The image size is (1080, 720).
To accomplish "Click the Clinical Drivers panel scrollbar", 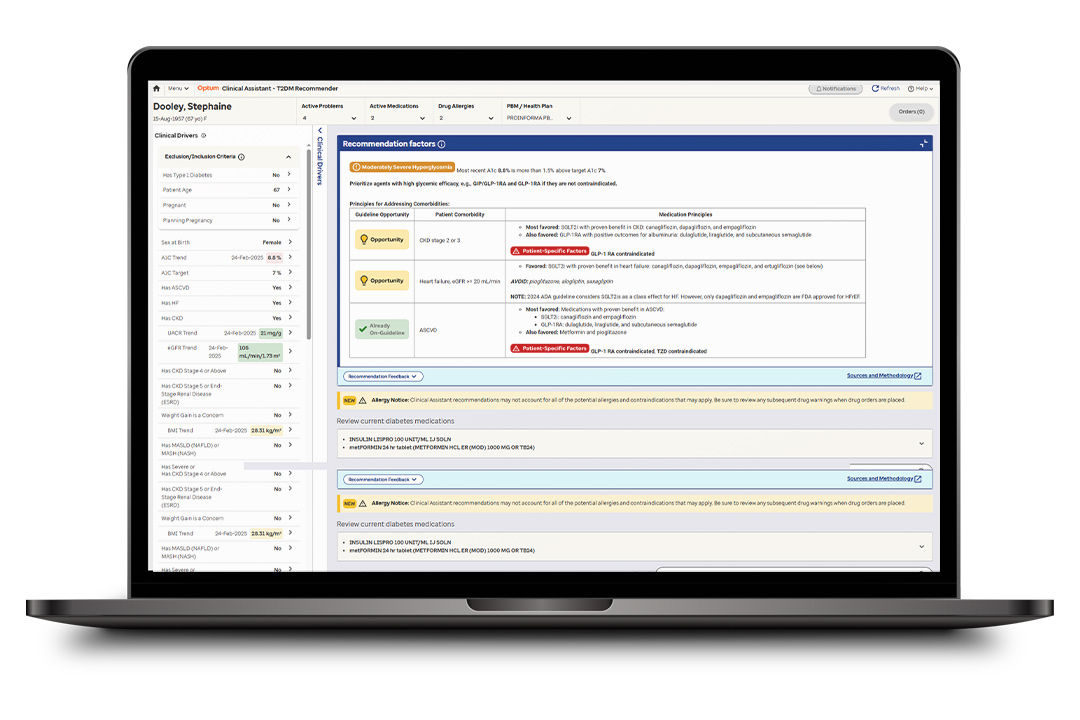I will pyautogui.click(x=309, y=300).
